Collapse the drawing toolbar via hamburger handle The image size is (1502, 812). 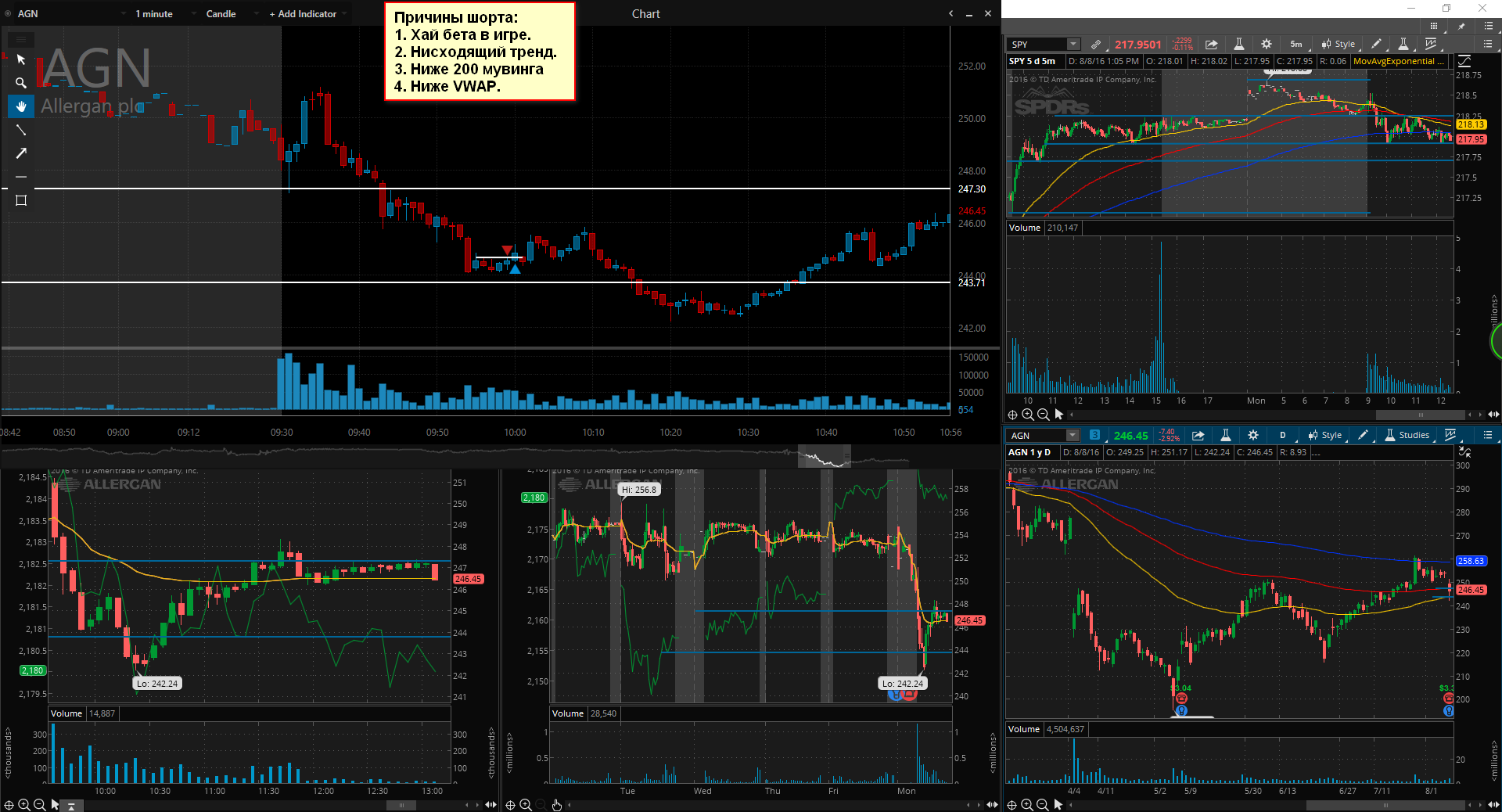point(21,39)
